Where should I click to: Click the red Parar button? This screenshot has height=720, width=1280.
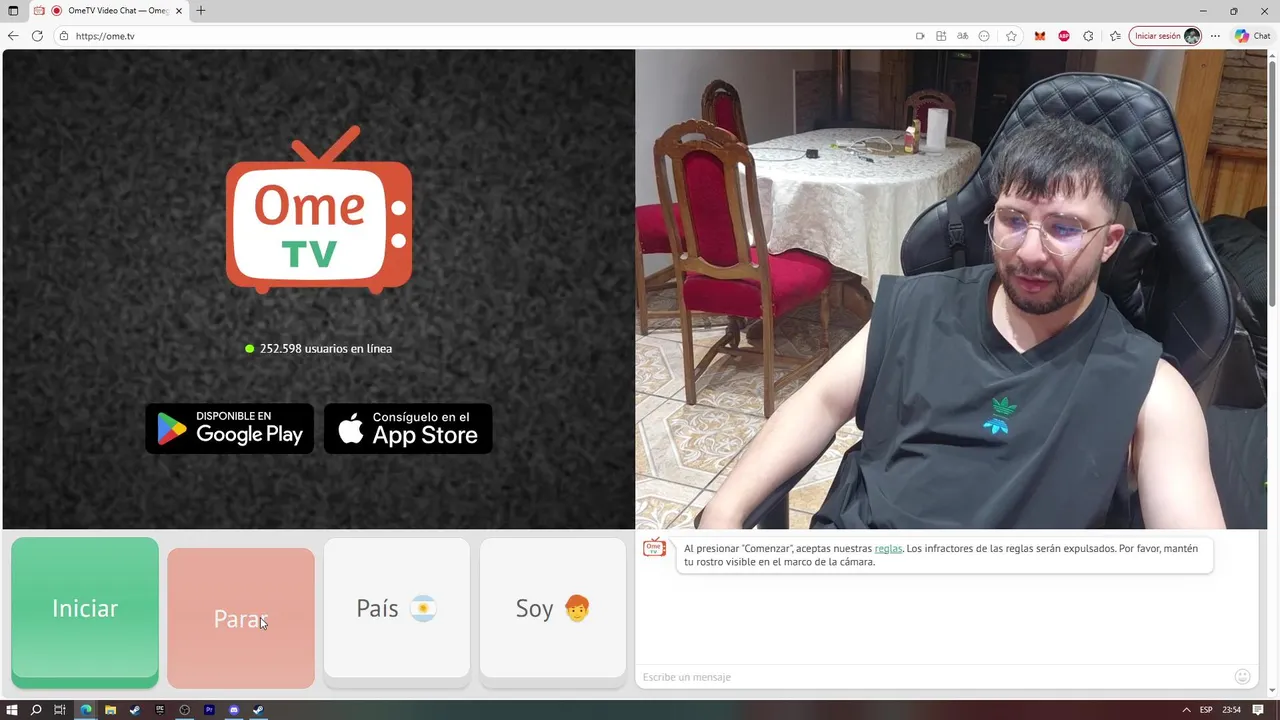tap(241, 618)
